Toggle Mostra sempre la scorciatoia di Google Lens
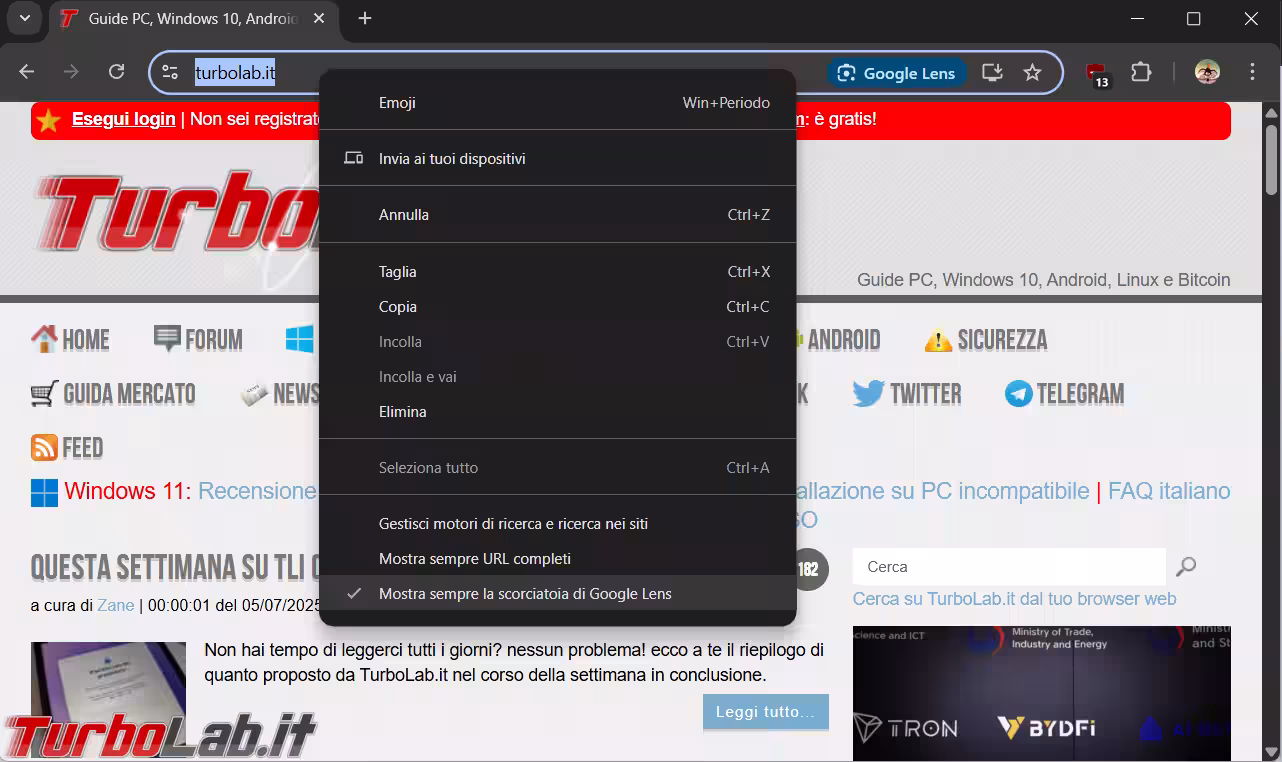1282x762 pixels. point(524,594)
